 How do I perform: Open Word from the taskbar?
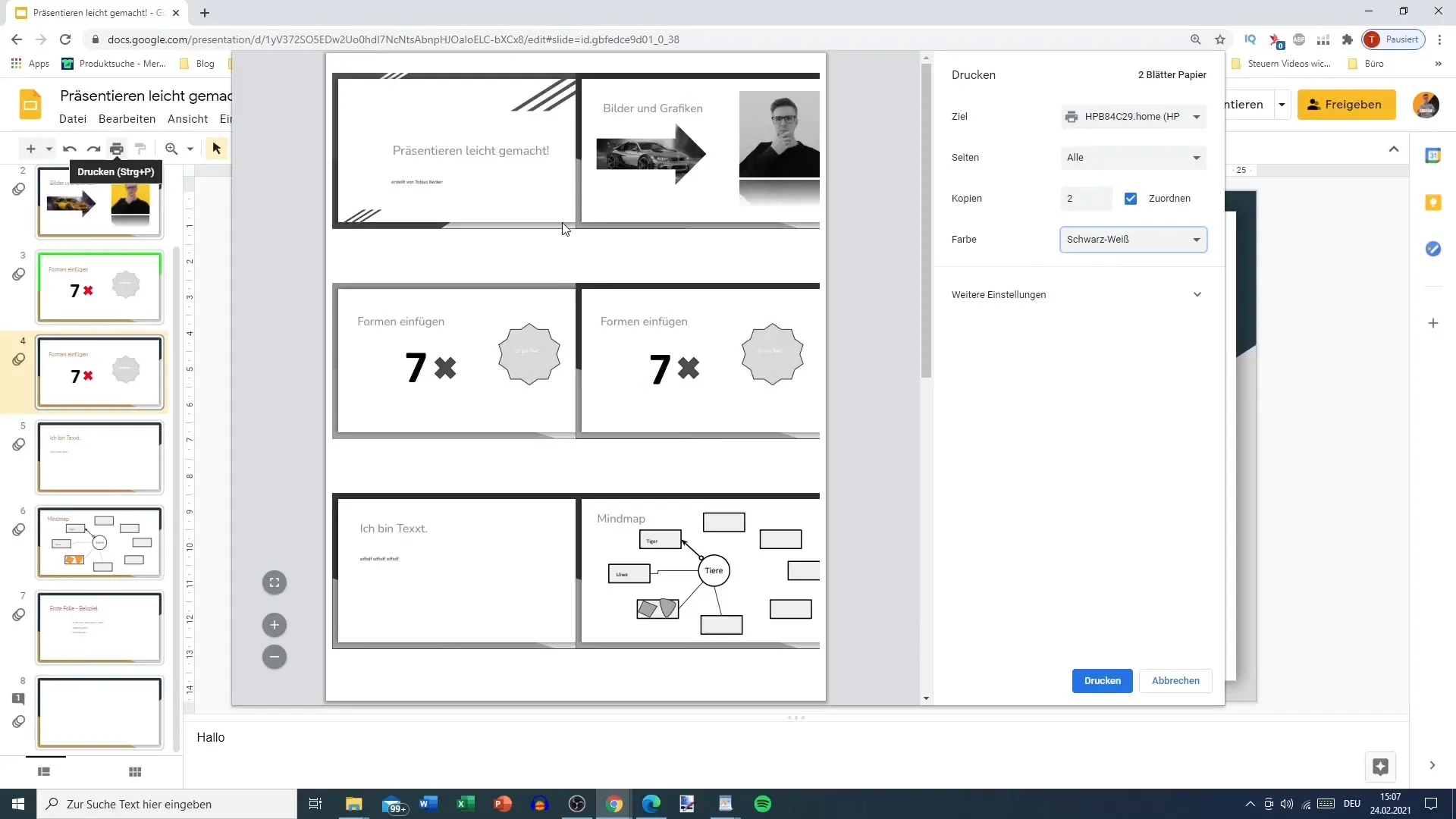428,804
